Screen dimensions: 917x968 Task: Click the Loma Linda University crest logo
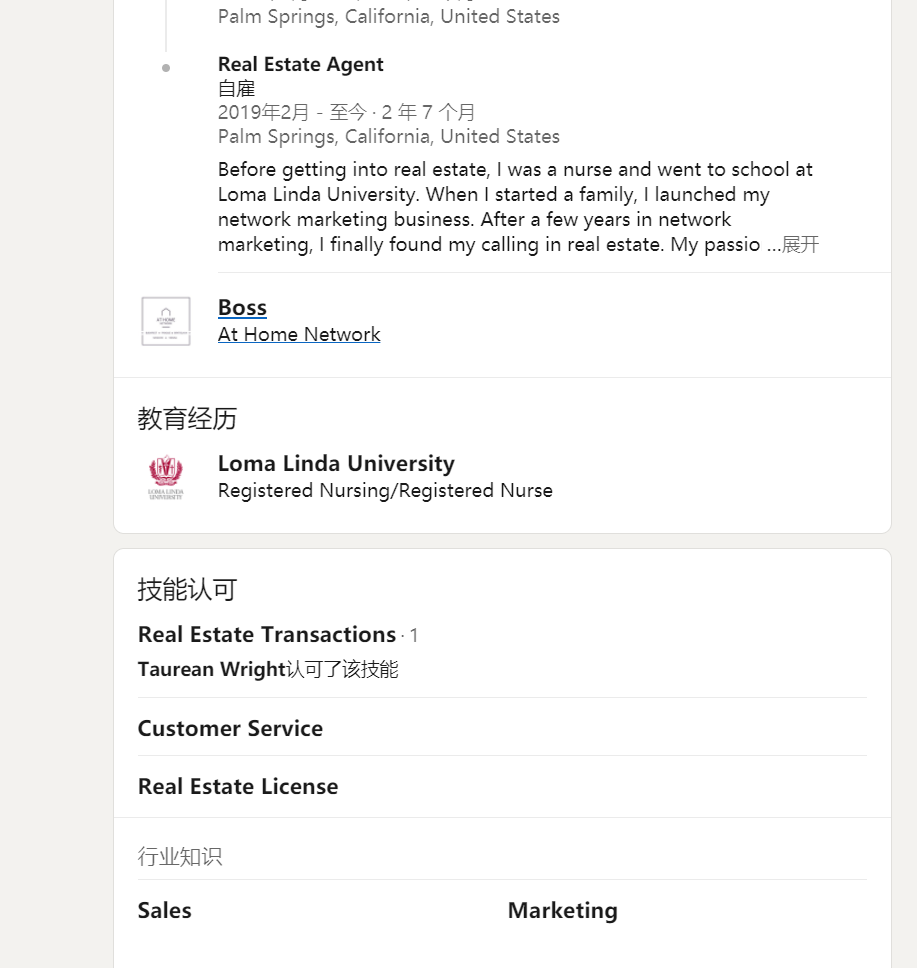[x=165, y=477]
